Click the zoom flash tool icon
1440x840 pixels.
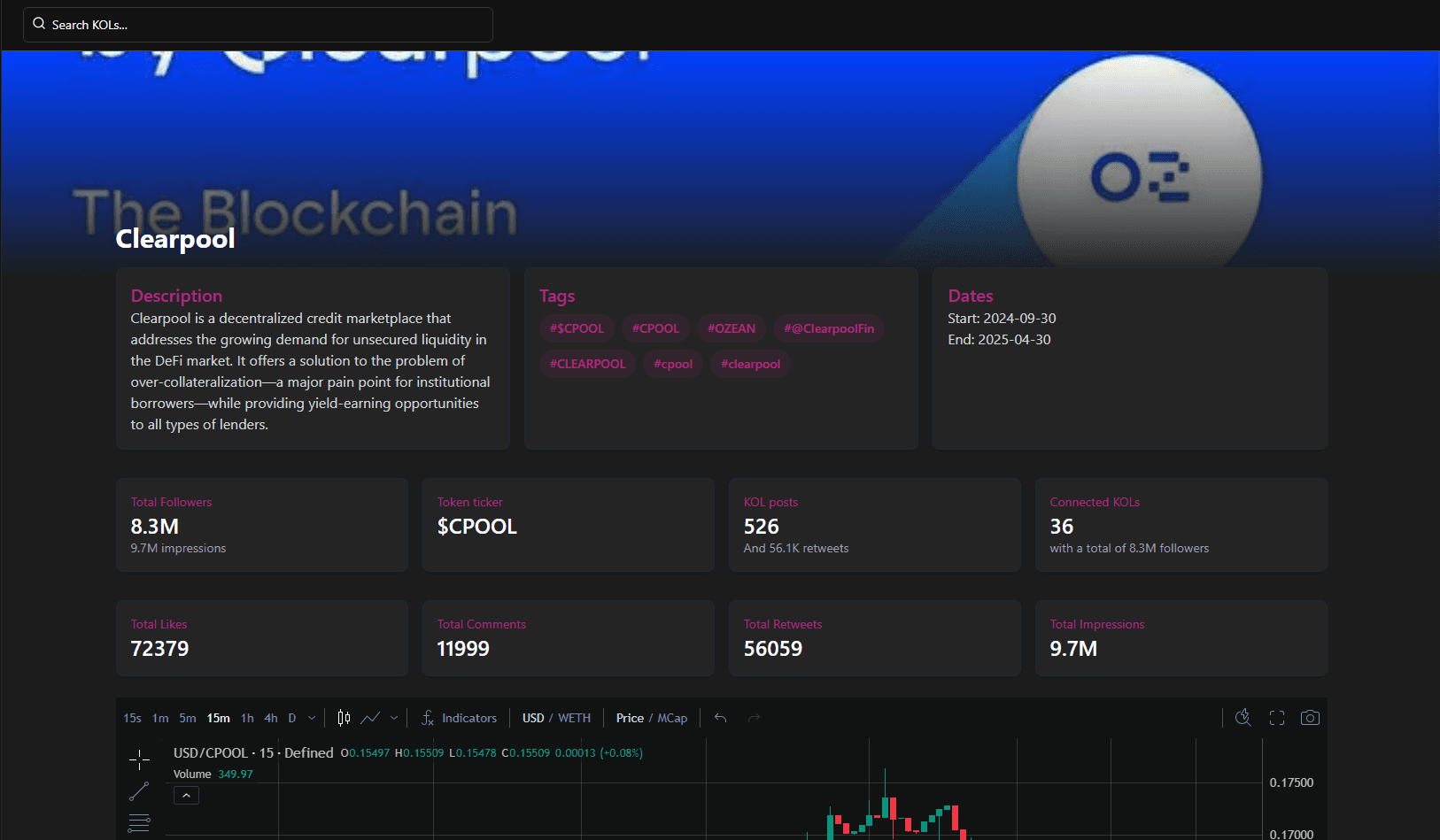click(1243, 718)
